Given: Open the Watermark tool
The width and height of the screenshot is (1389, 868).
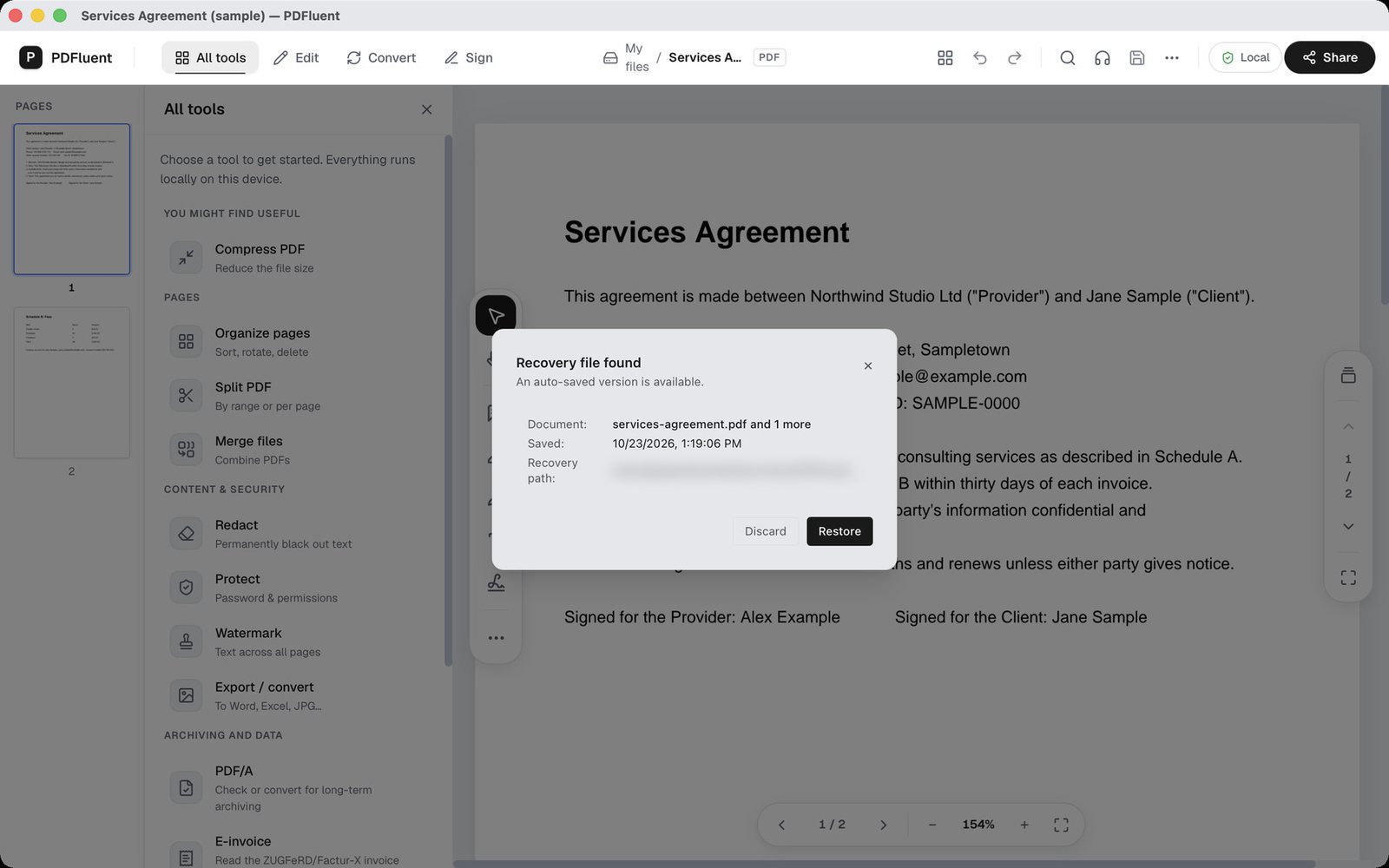Looking at the screenshot, I should pos(300,641).
